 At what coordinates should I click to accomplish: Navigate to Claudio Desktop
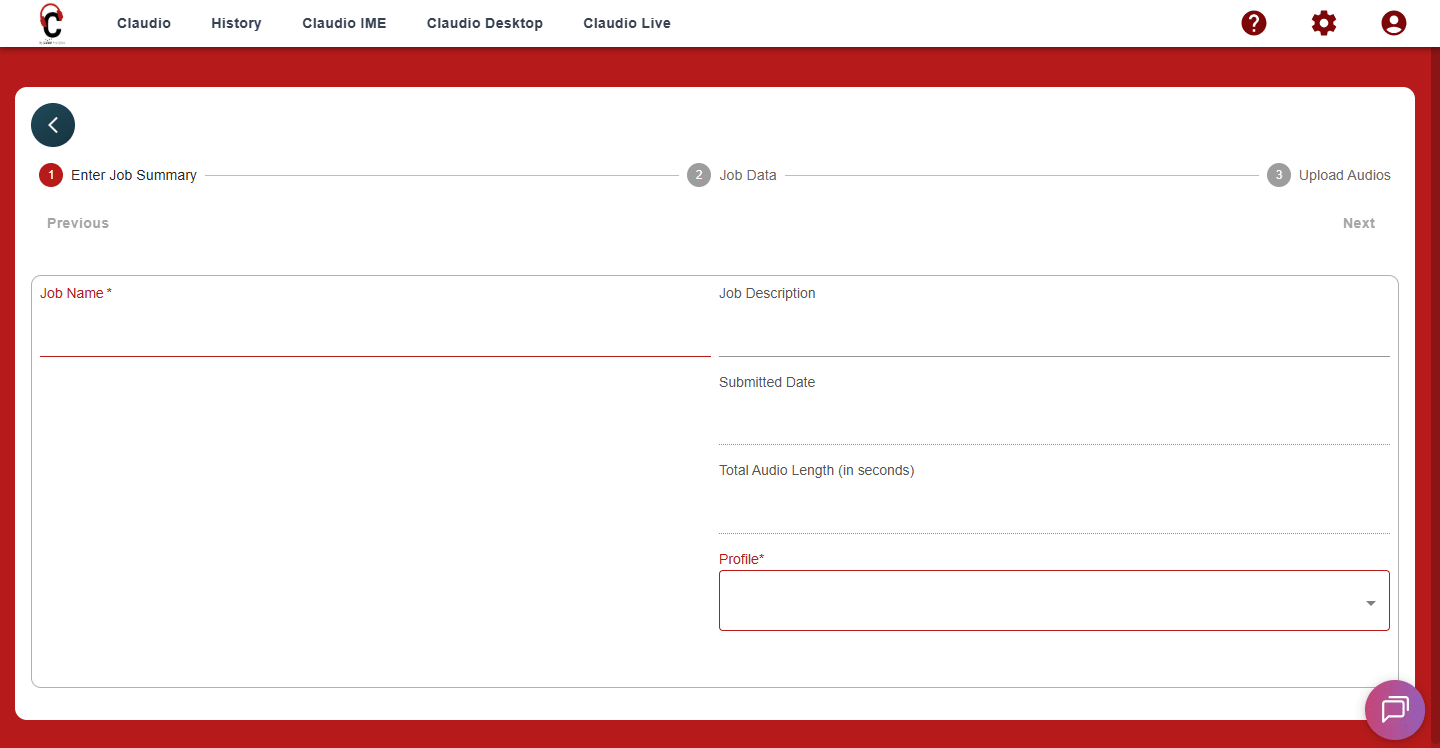tap(485, 23)
